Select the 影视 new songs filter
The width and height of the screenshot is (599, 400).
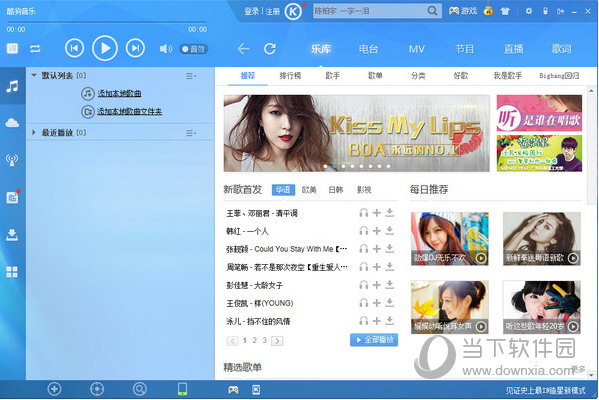point(364,189)
